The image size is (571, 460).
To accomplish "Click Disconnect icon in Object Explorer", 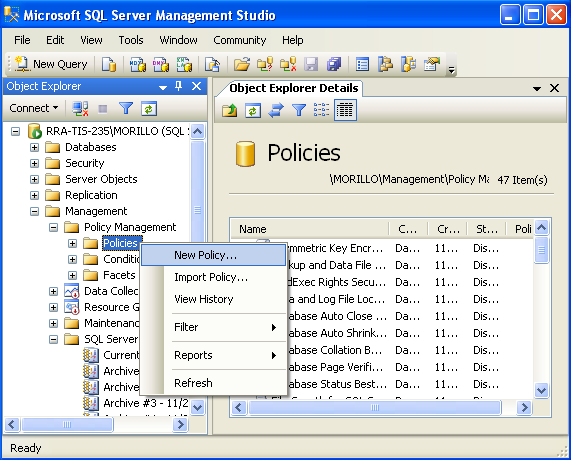I will (80, 109).
